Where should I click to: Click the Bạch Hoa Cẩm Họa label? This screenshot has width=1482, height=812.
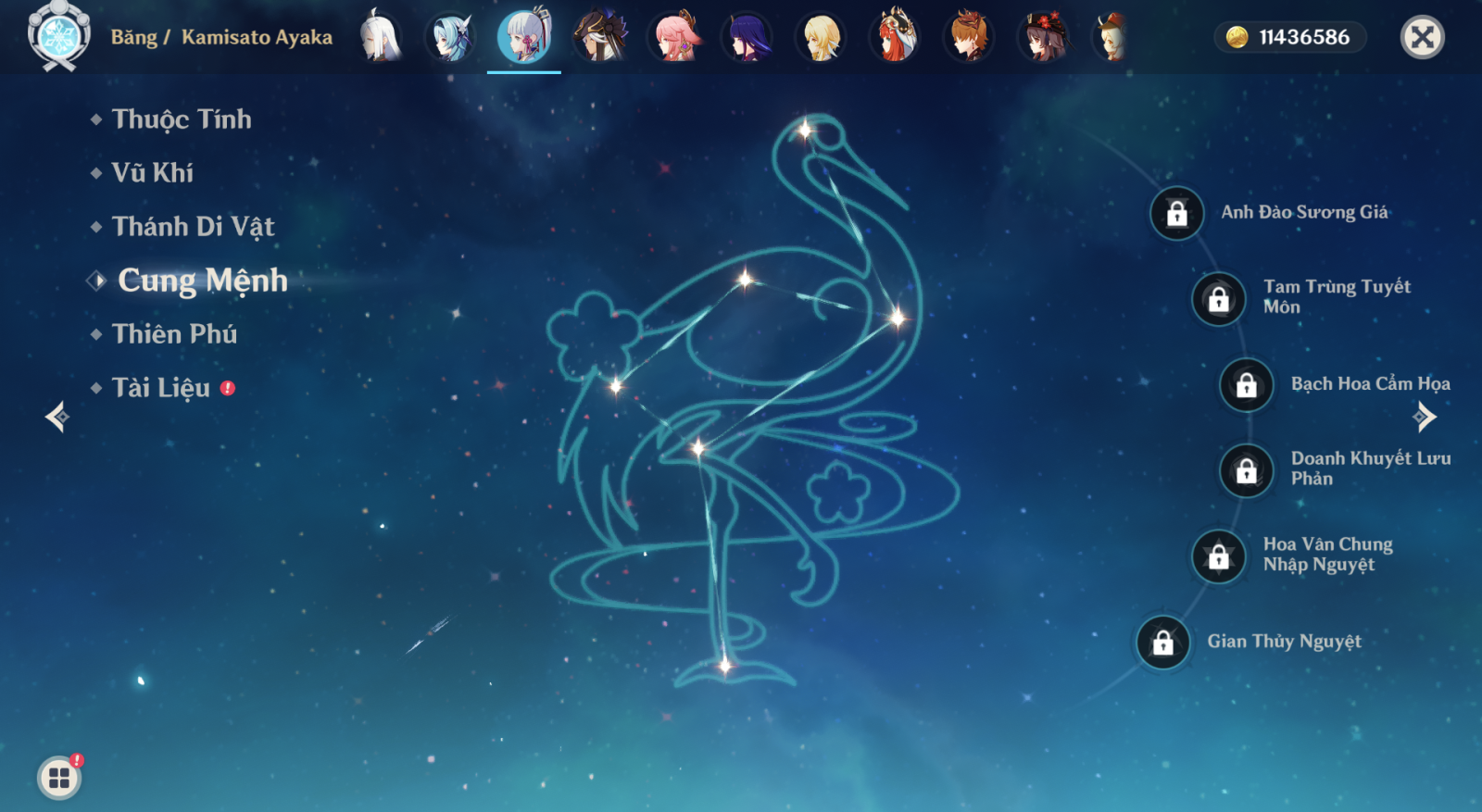(x=1371, y=383)
